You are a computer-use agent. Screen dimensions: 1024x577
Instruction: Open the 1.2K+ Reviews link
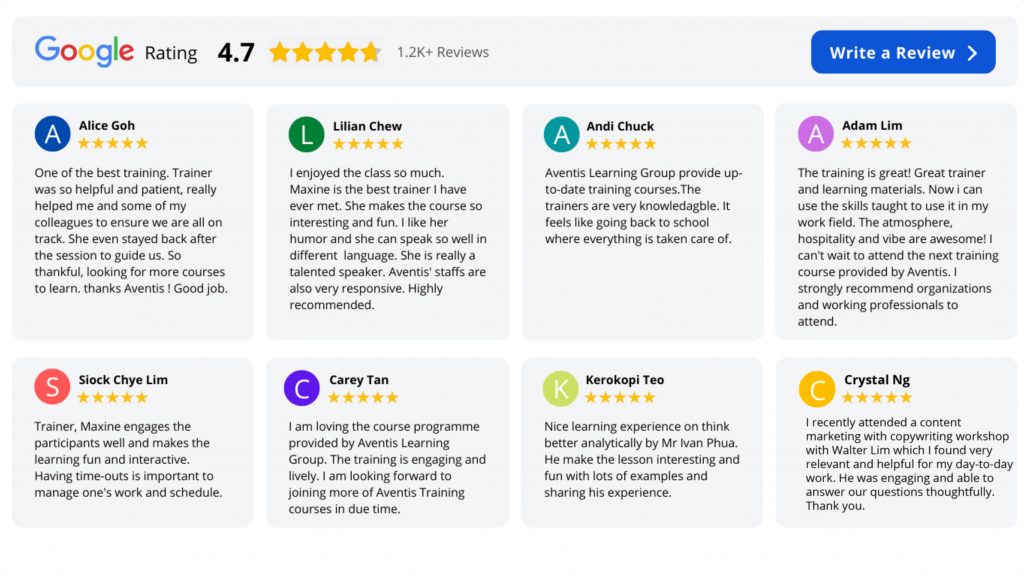(443, 52)
